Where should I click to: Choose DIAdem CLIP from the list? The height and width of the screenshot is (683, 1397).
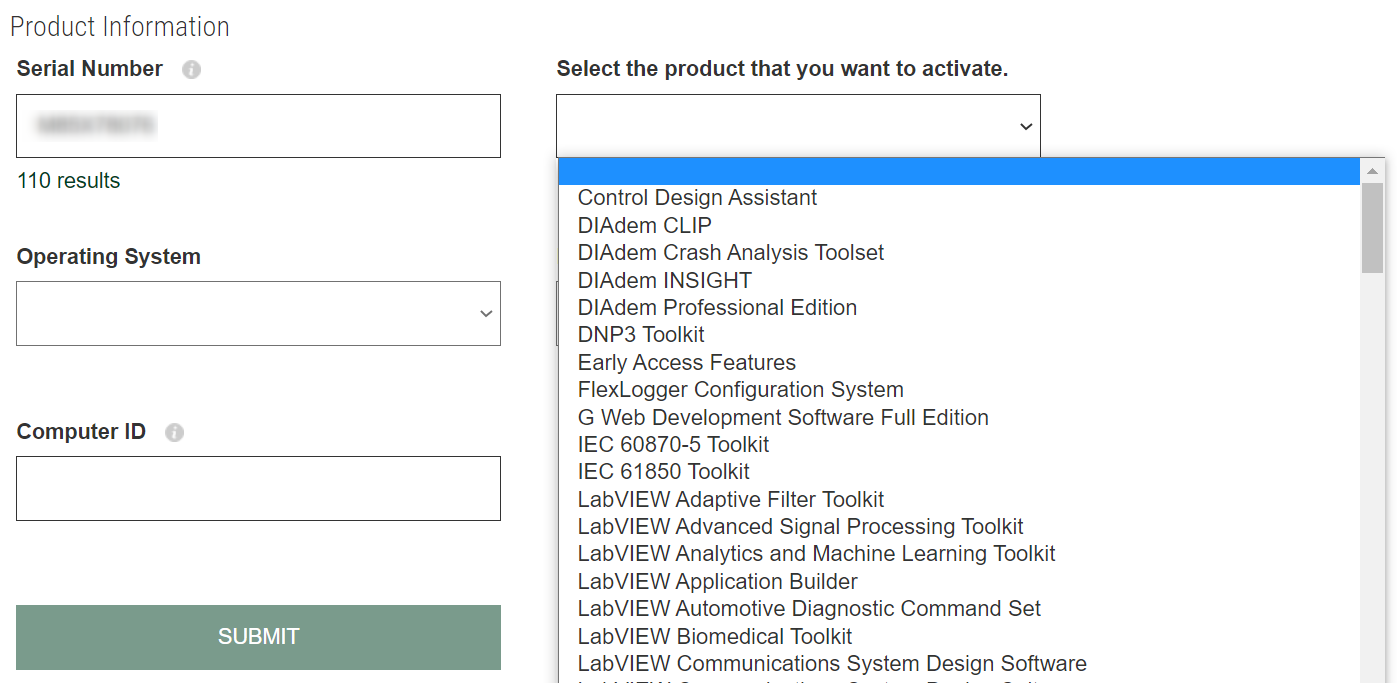click(x=959, y=226)
